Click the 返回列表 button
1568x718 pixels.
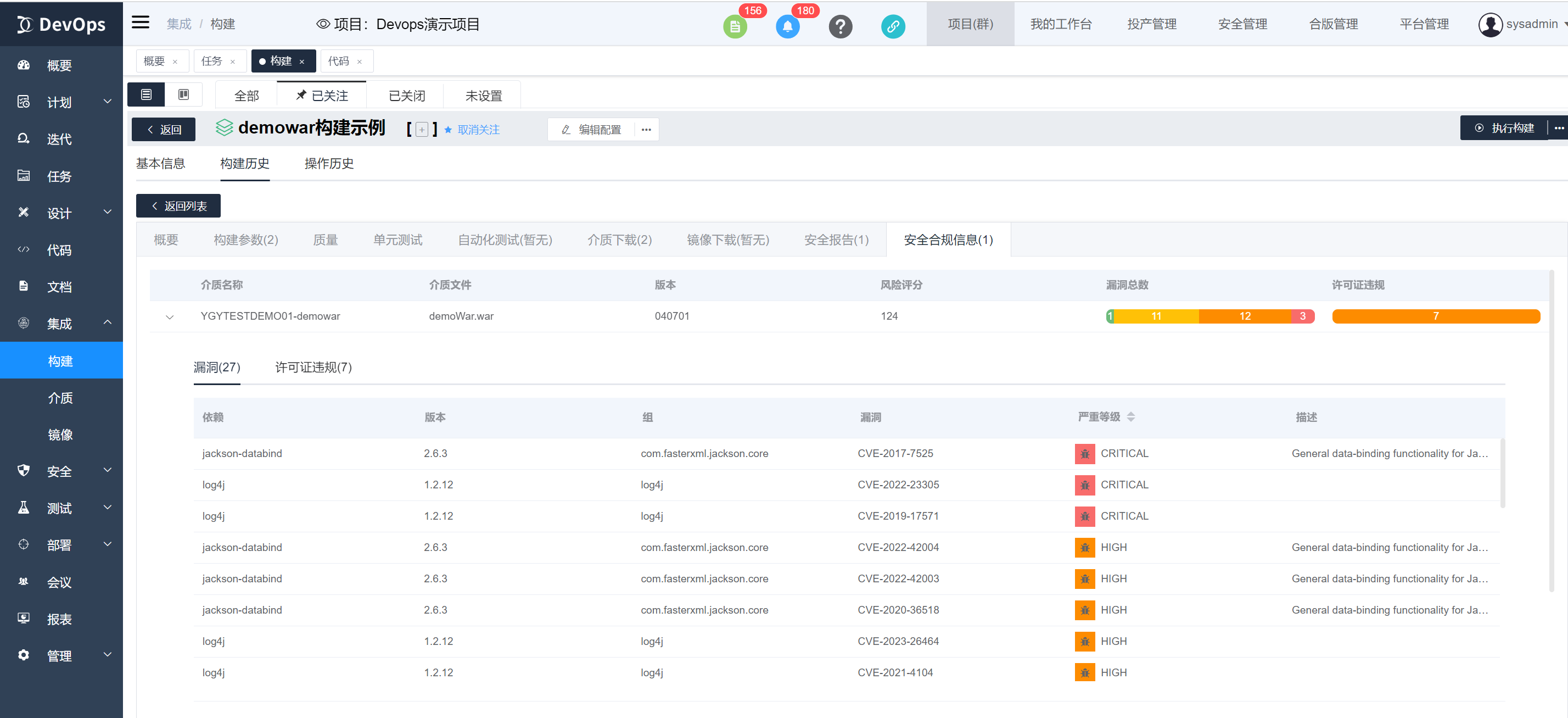click(x=178, y=206)
